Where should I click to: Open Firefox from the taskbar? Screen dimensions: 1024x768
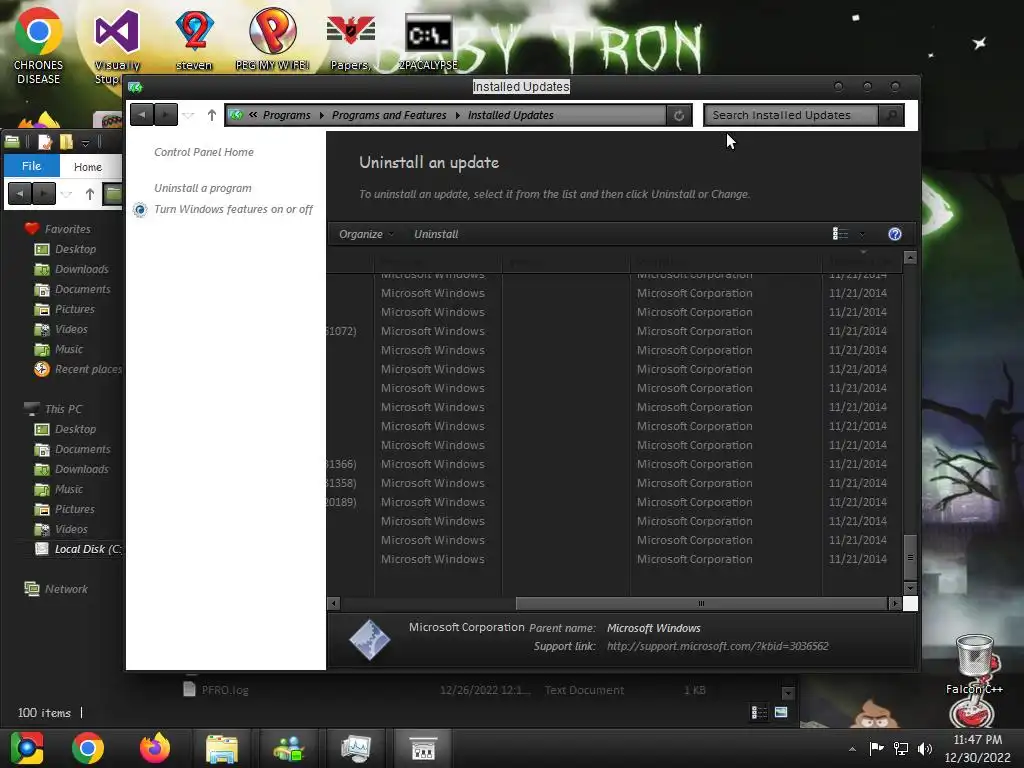[155, 748]
